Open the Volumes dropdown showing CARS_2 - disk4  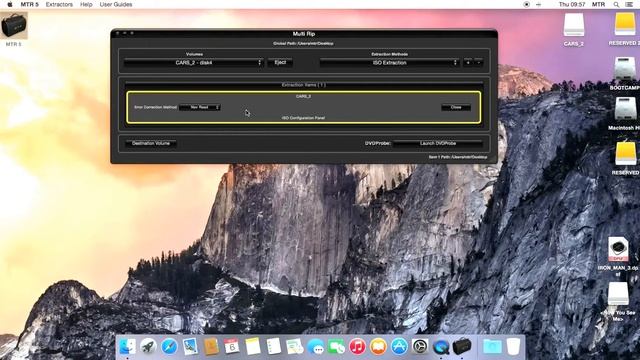point(194,62)
